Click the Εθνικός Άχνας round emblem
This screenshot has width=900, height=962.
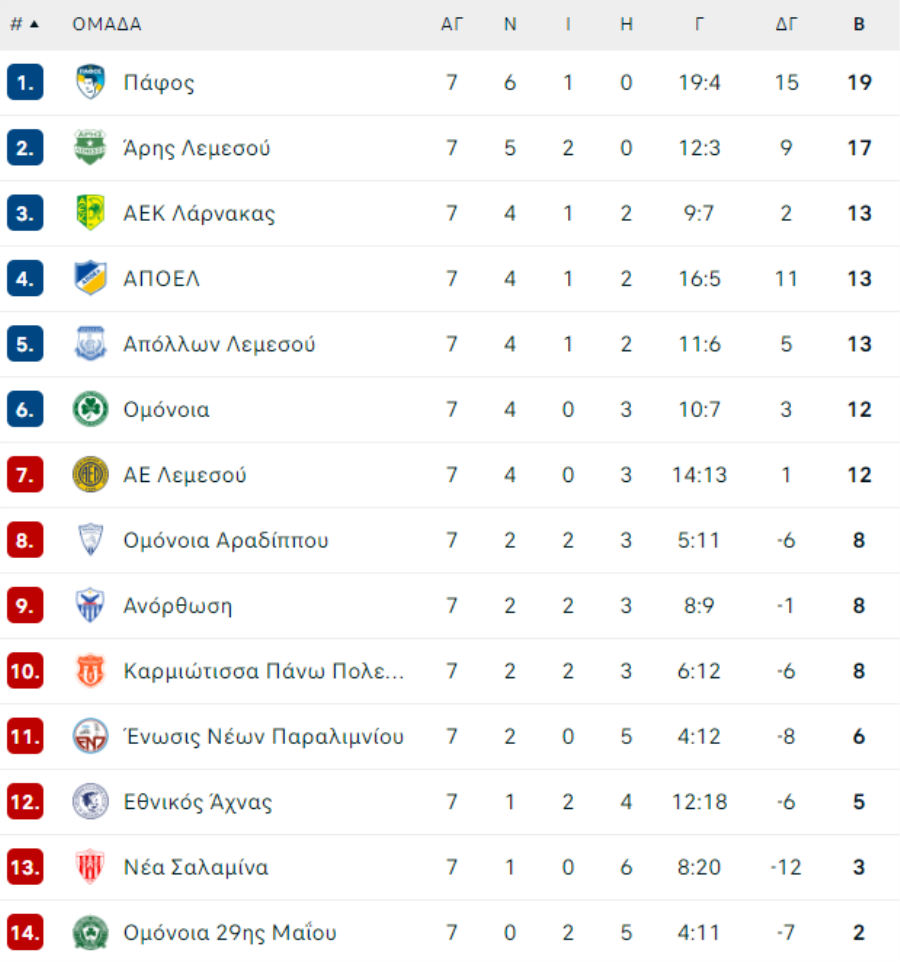(x=90, y=801)
